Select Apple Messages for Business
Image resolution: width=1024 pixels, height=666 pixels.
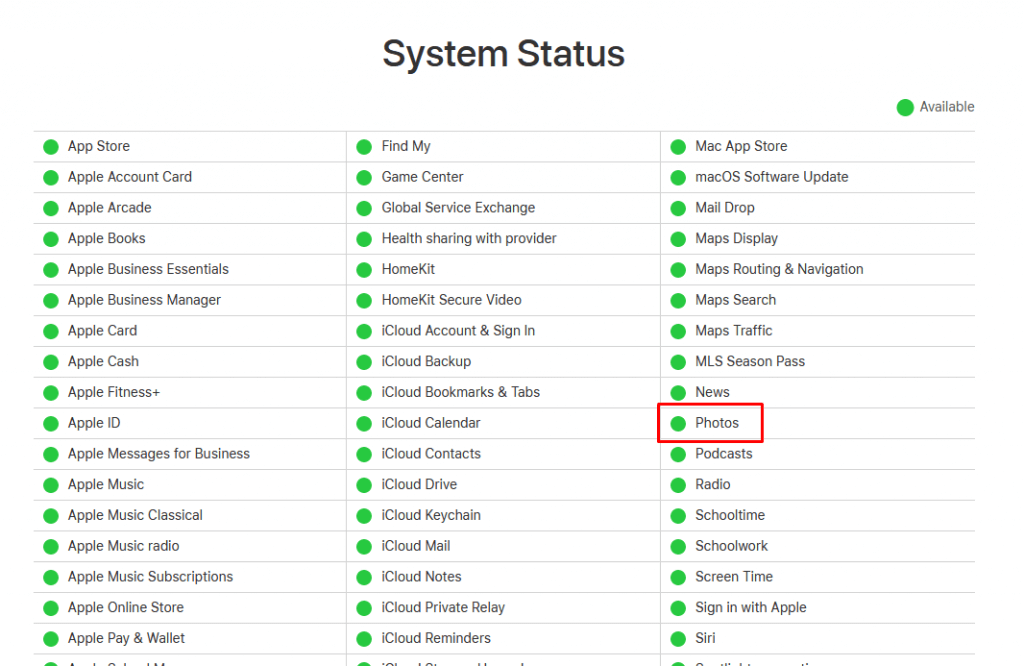pyautogui.click(x=159, y=453)
